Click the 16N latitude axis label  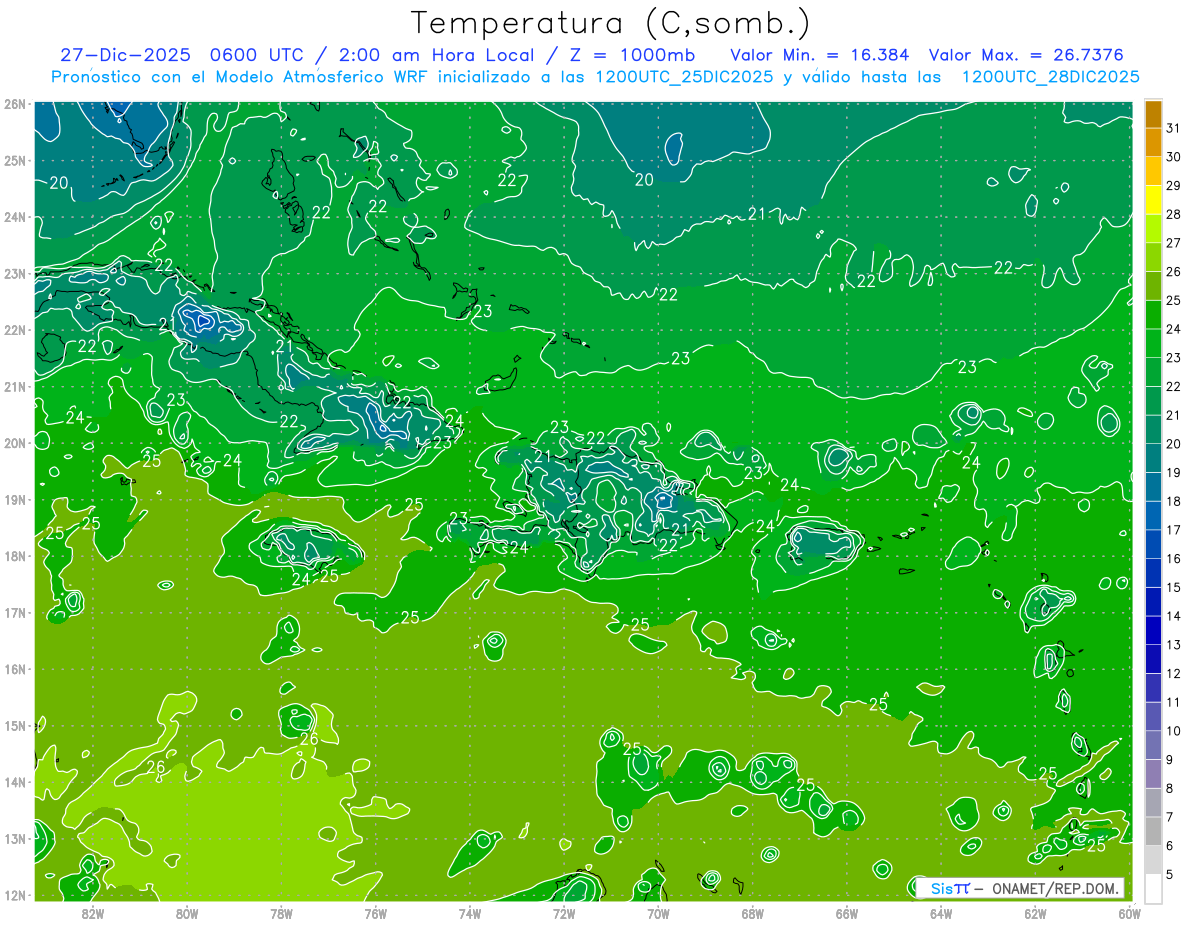coord(14,669)
